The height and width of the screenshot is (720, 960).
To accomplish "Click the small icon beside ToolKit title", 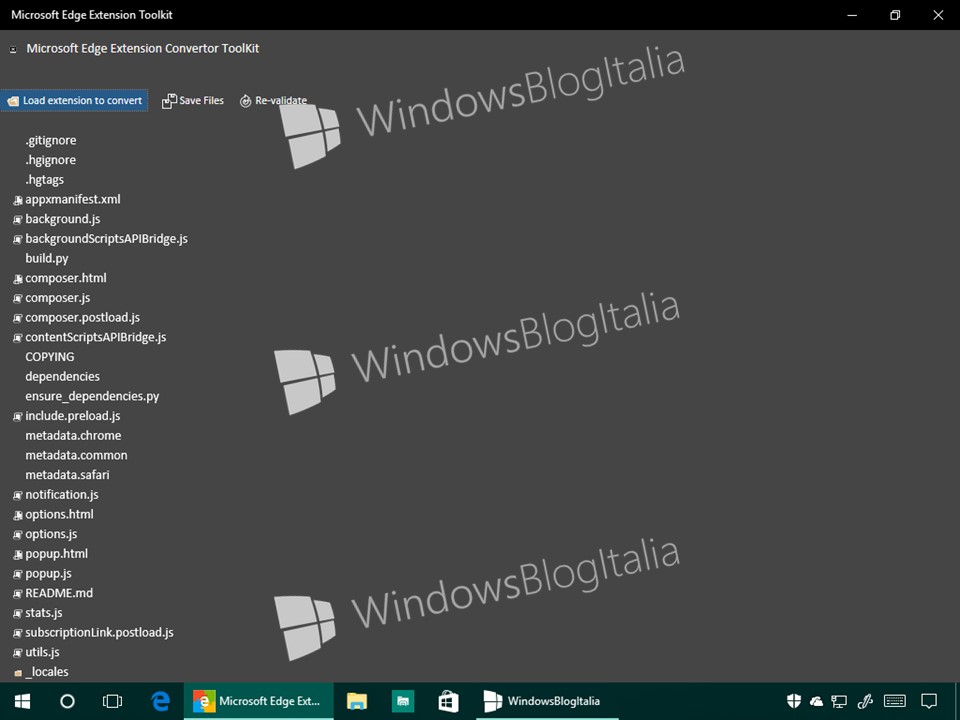I will (13, 50).
